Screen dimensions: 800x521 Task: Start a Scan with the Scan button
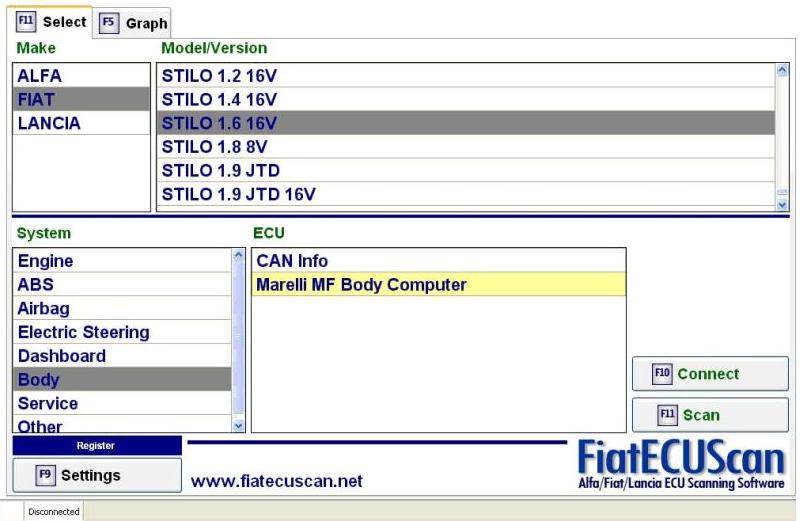pos(710,415)
